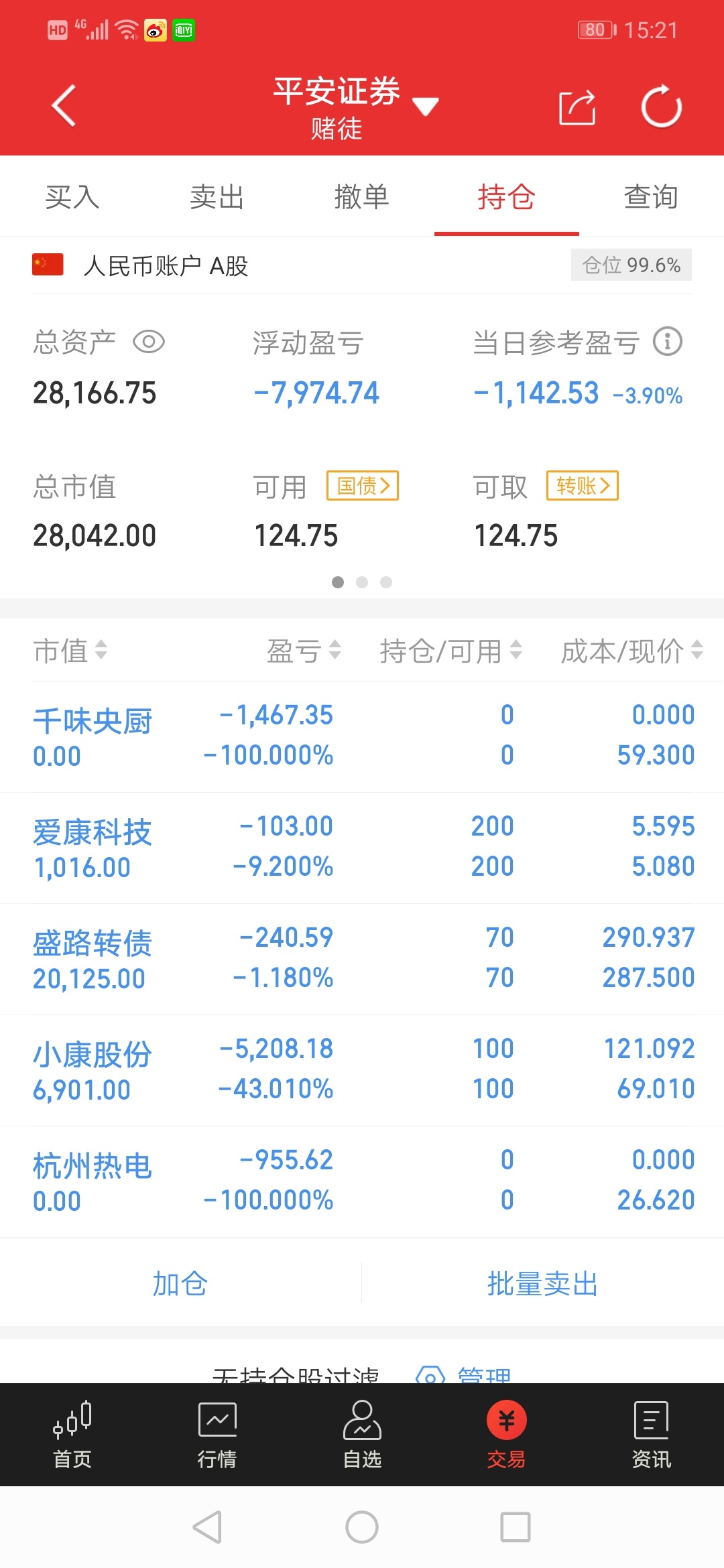Tap the 加仓 button
Image resolution: width=724 pixels, height=1568 pixels.
pyautogui.click(x=180, y=1283)
